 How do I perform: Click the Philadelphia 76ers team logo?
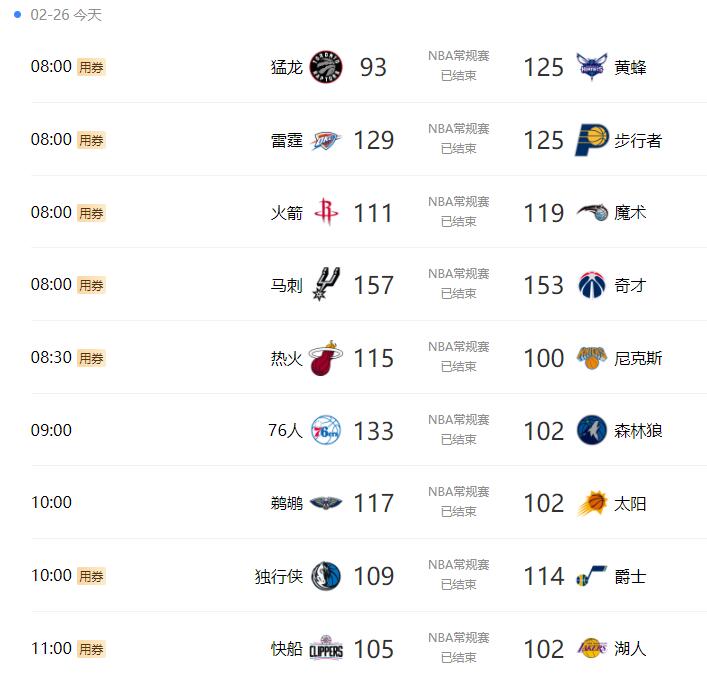(x=326, y=431)
